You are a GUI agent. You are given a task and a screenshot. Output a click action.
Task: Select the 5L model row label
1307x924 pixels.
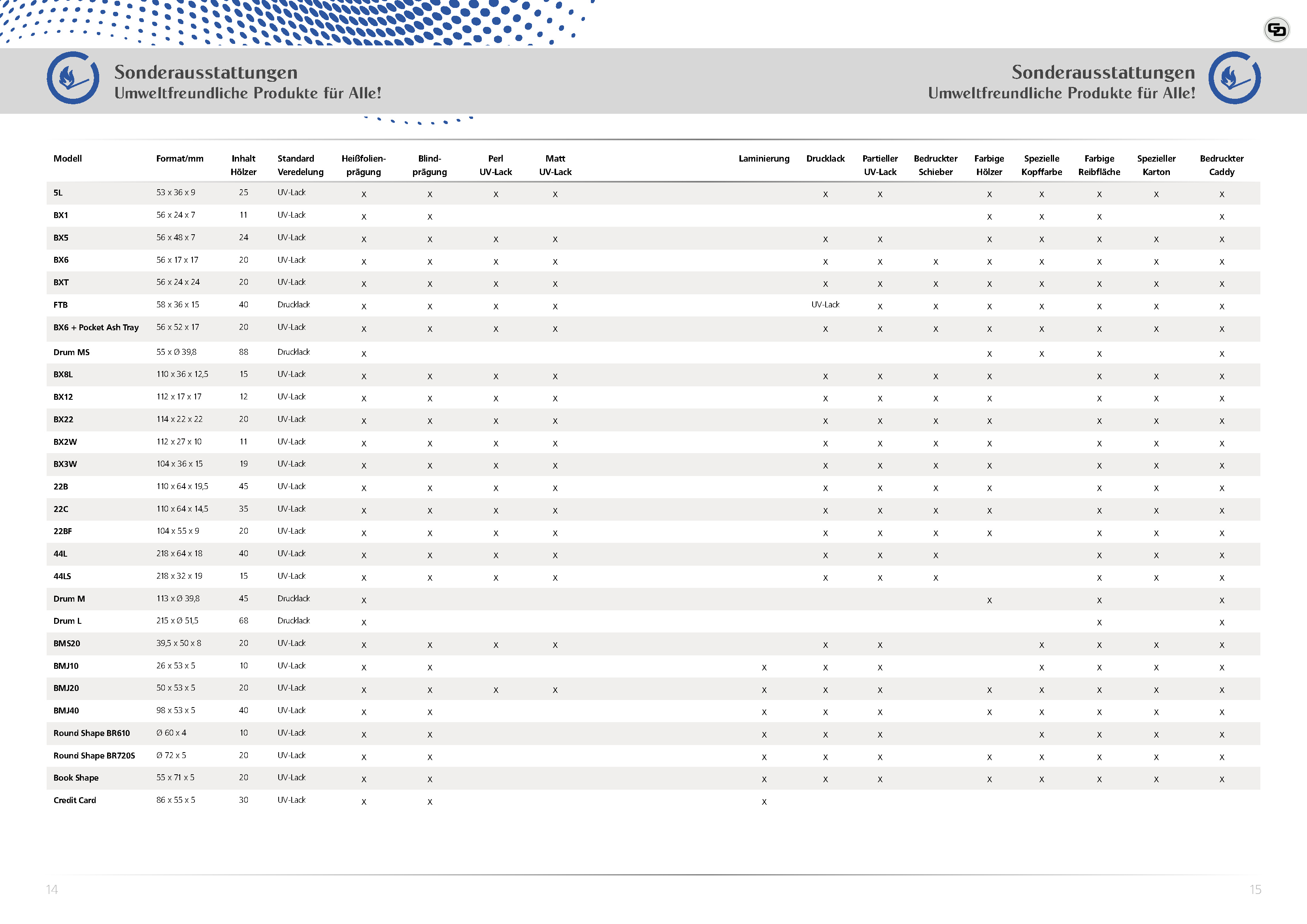click(x=58, y=193)
